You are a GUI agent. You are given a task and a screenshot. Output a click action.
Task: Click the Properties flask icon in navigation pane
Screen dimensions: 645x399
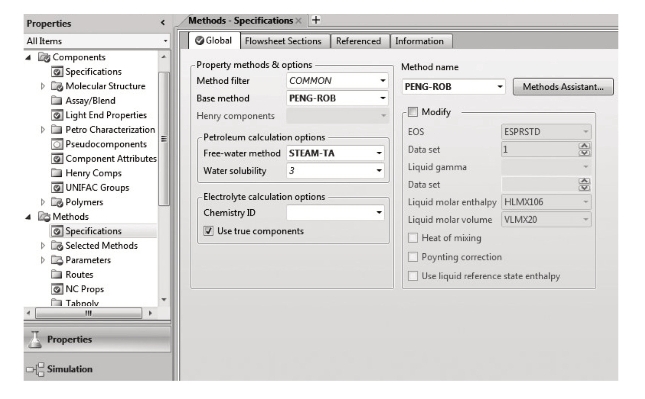(35, 340)
